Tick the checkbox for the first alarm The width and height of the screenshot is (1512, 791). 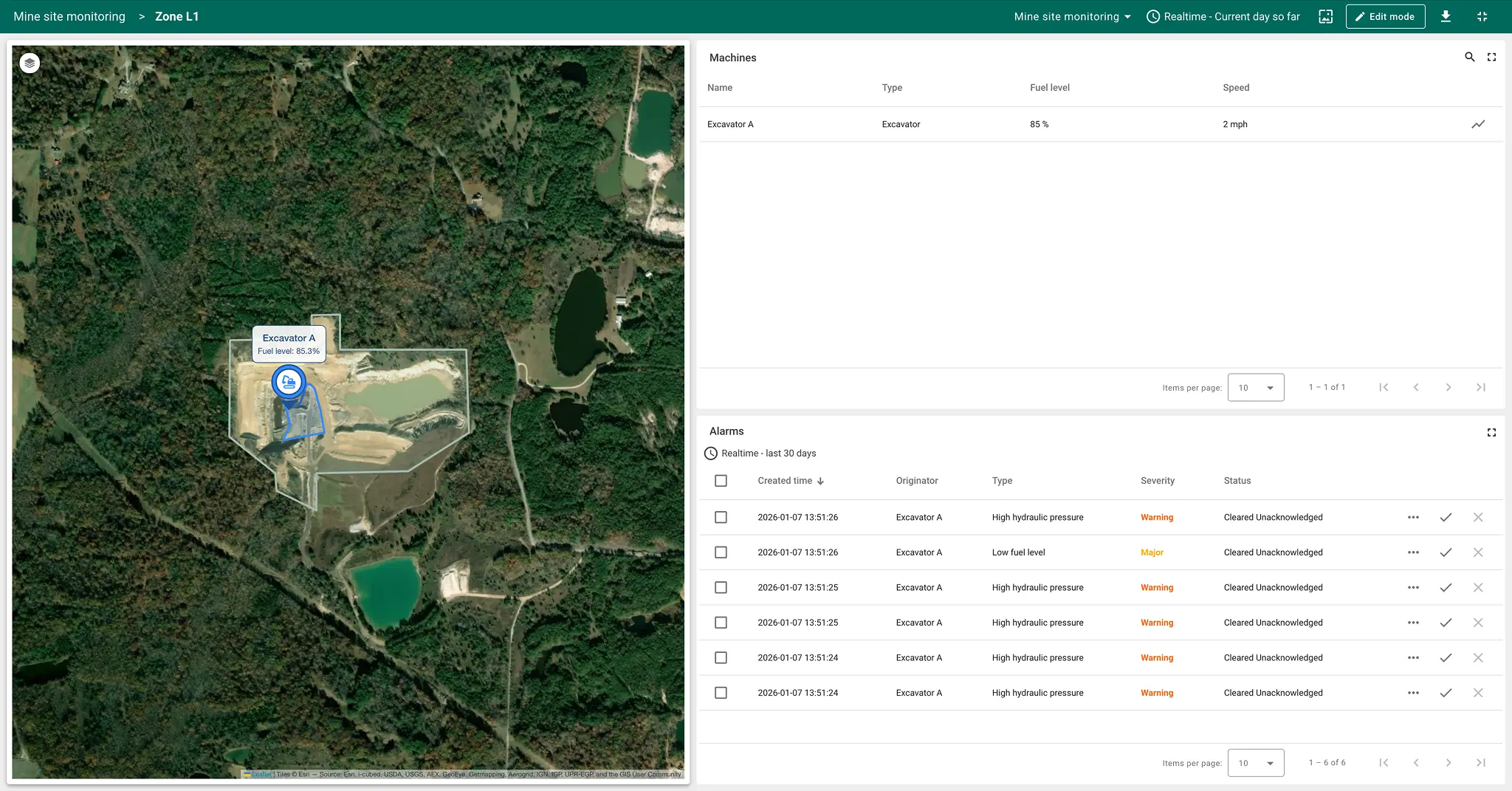click(x=721, y=518)
